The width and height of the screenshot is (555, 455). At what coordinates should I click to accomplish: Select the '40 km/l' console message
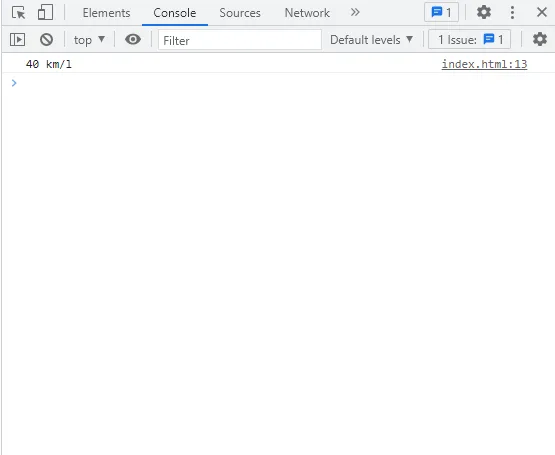tap(49, 64)
